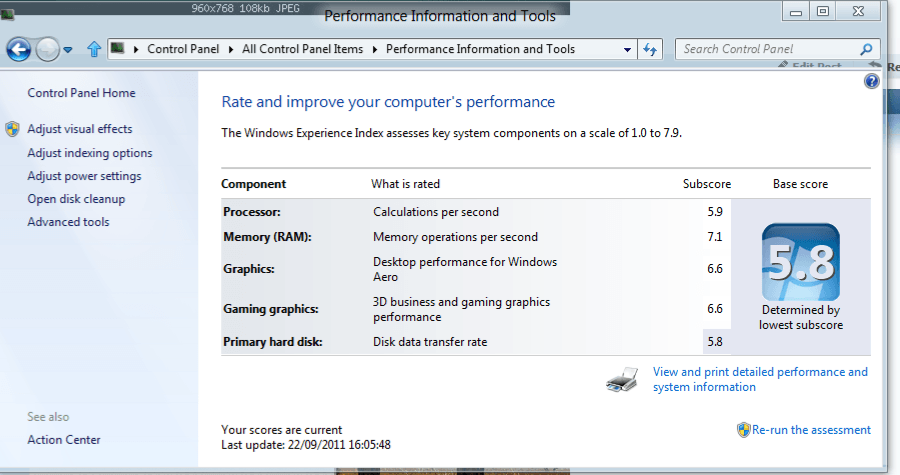
Task: Click the shield icon beside Re-run the assessment
Action: (743, 430)
